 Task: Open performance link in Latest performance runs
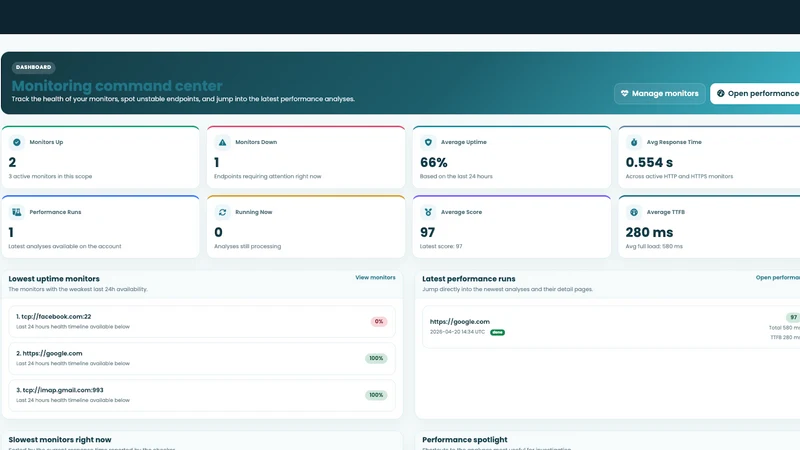778,278
